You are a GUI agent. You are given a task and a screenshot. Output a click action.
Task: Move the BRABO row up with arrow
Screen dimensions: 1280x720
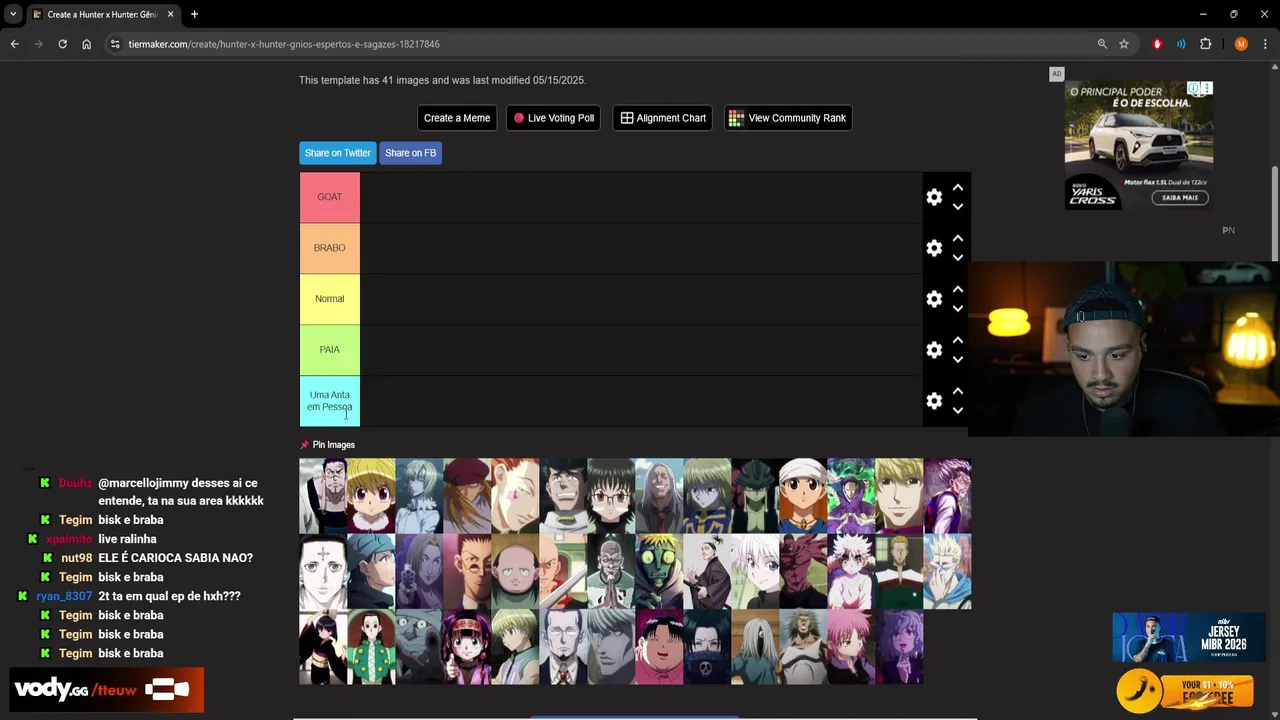[957, 238]
